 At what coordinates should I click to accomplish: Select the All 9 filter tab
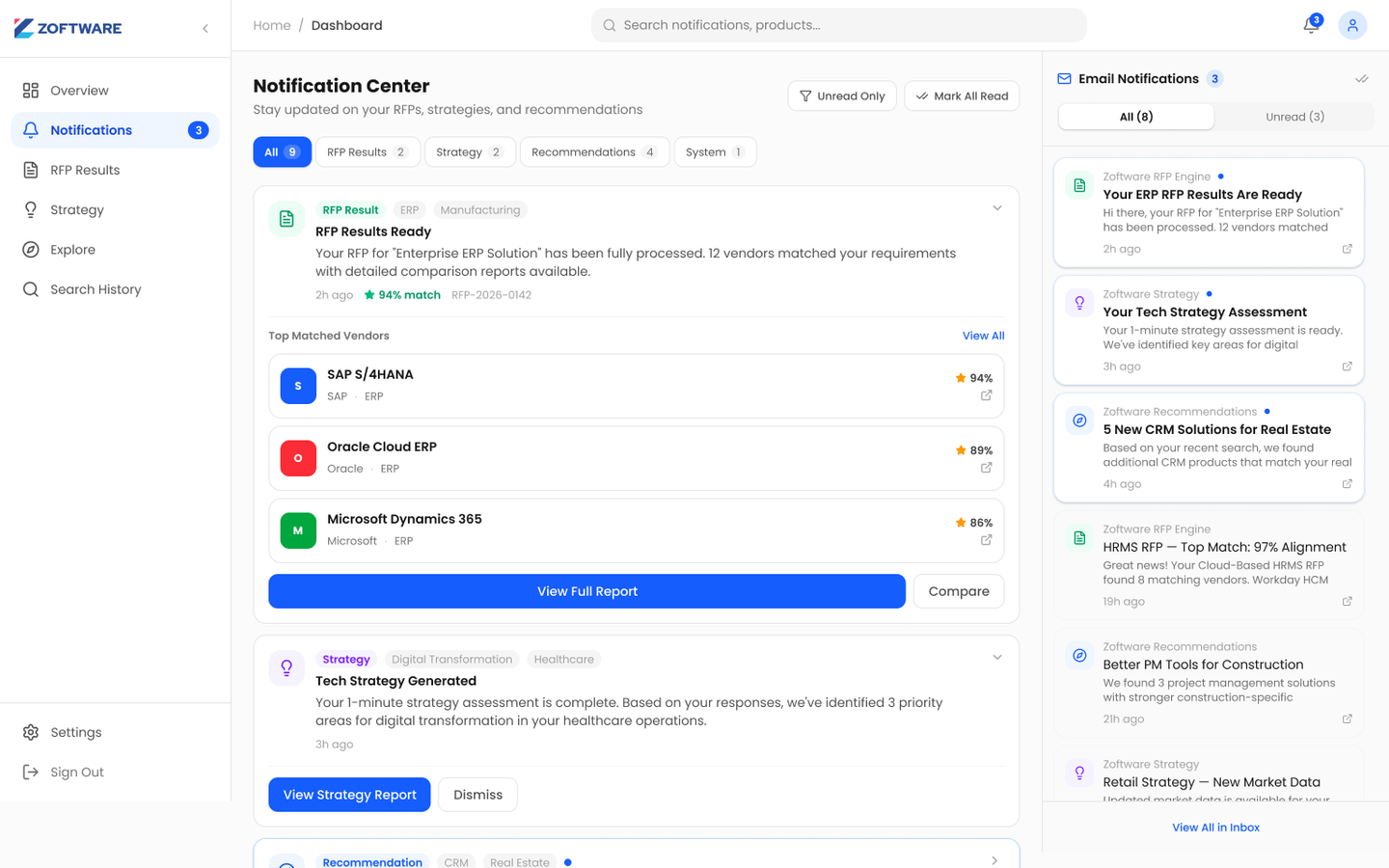[282, 151]
